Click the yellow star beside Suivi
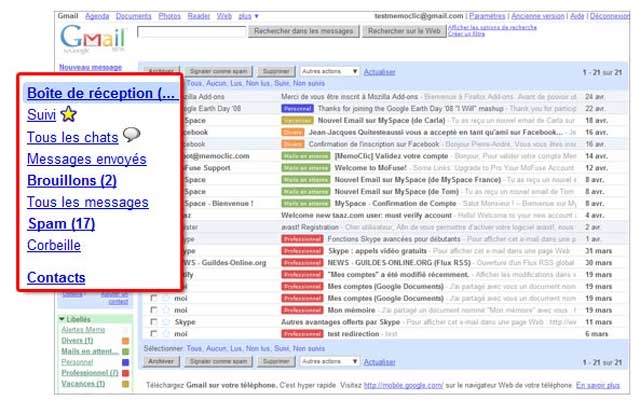The height and width of the screenshot is (400, 640). [68, 115]
